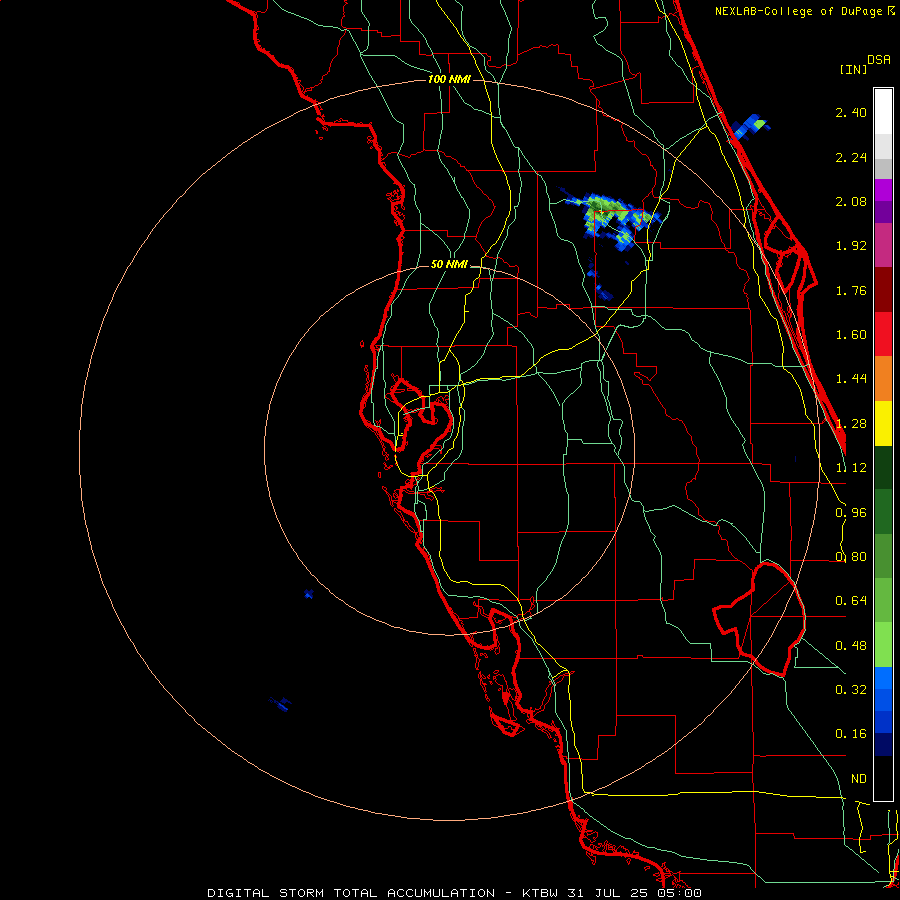Click the ND no-data label
Image resolution: width=900 pixels, height=900 pixels.
coord(859,779)
